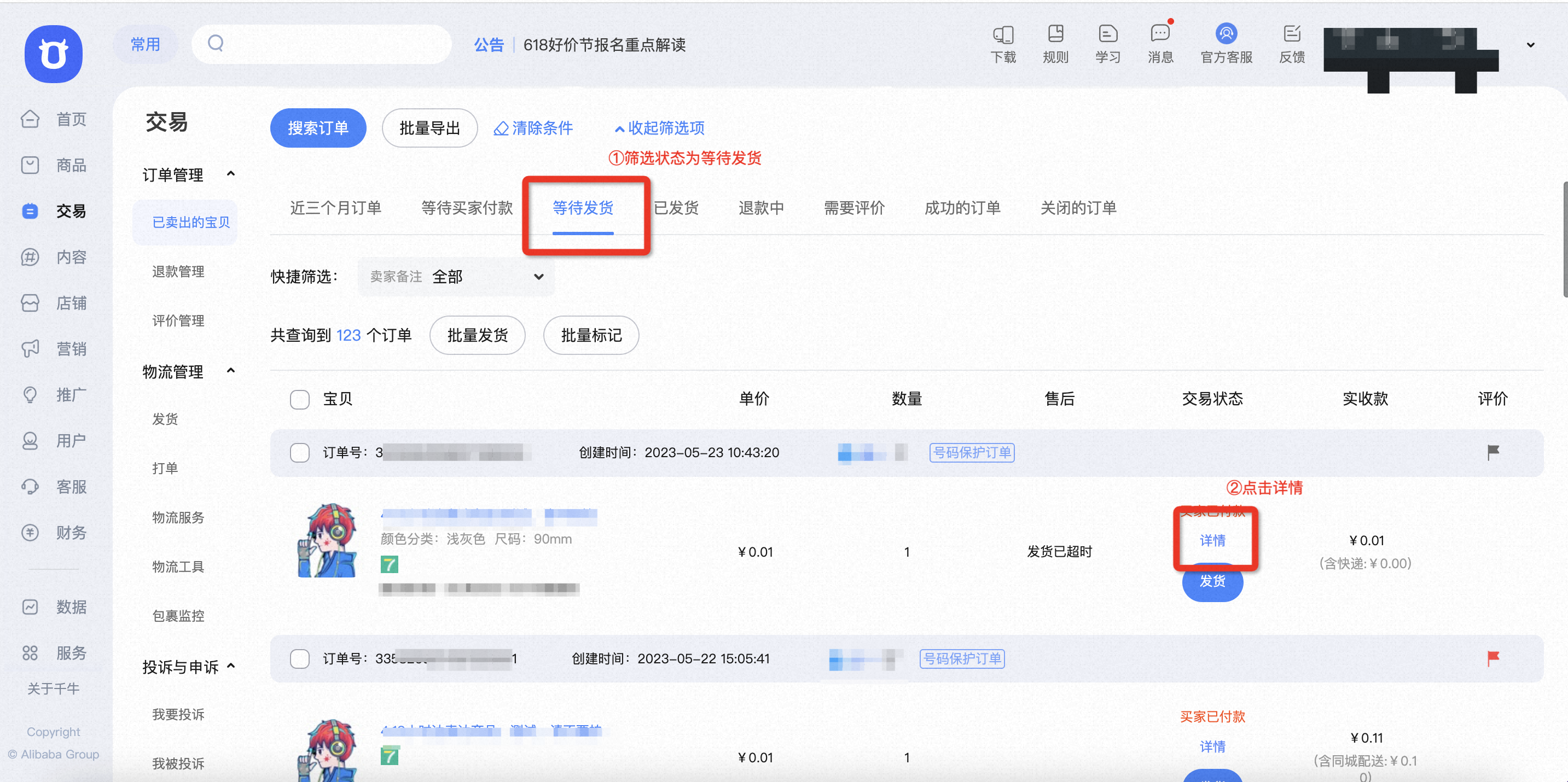Collapse the 投诉与申诉 section
The image size is (1568, 782).
coord(231,667)
